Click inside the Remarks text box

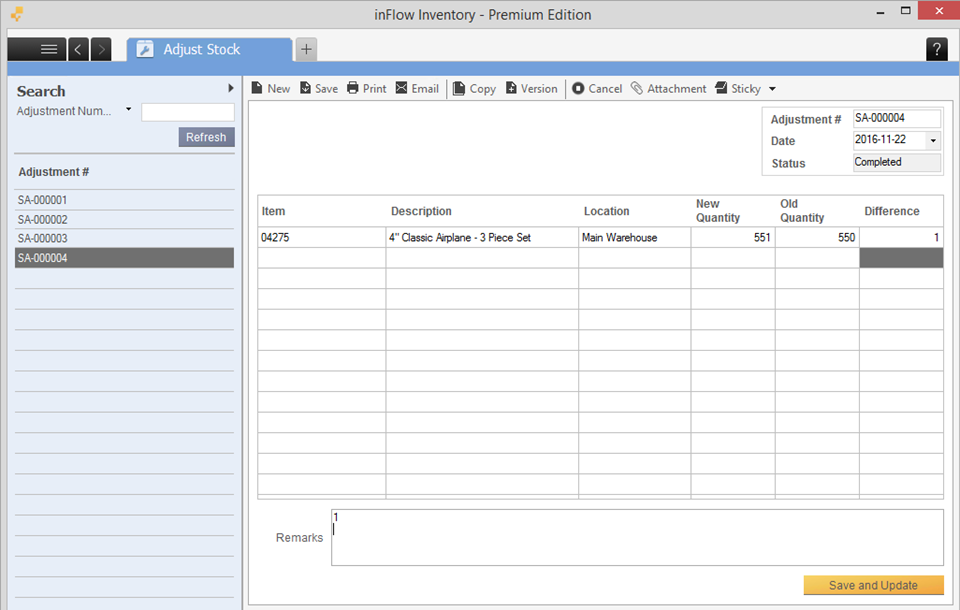coord(637,537)
